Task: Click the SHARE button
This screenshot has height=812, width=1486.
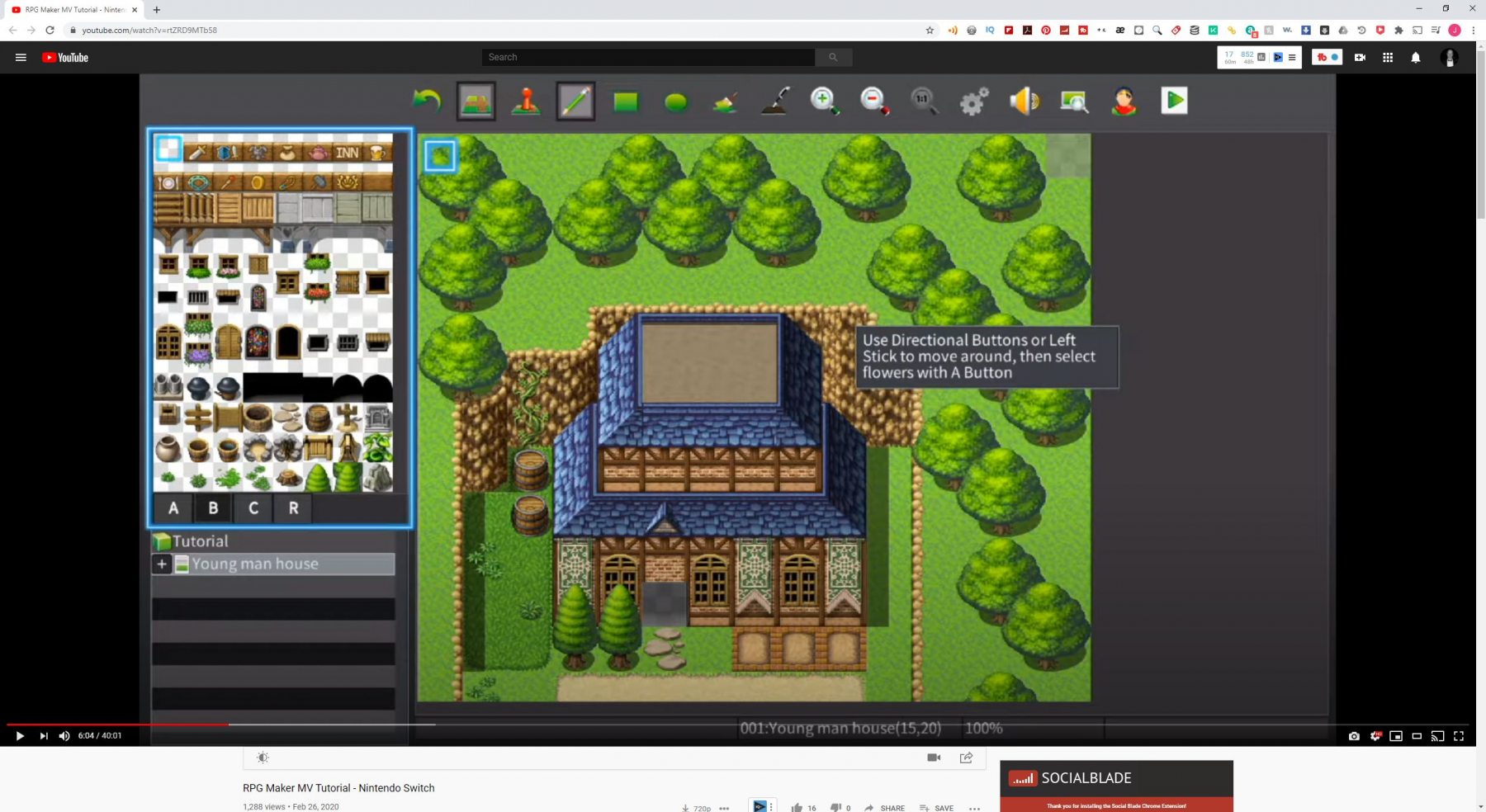Action: (x=884, y=808)
